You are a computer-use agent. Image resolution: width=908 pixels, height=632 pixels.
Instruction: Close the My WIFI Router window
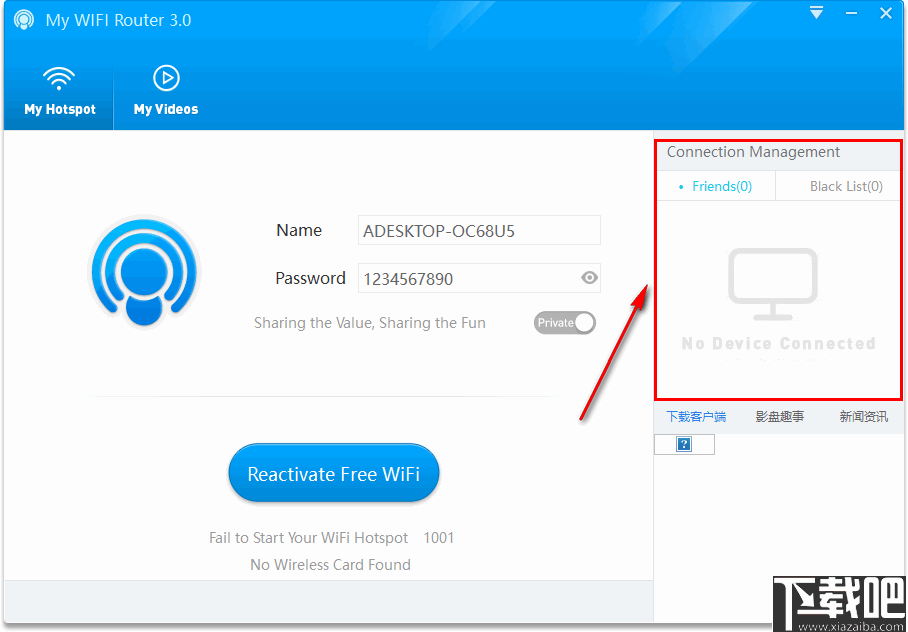[x=886, y=13]
